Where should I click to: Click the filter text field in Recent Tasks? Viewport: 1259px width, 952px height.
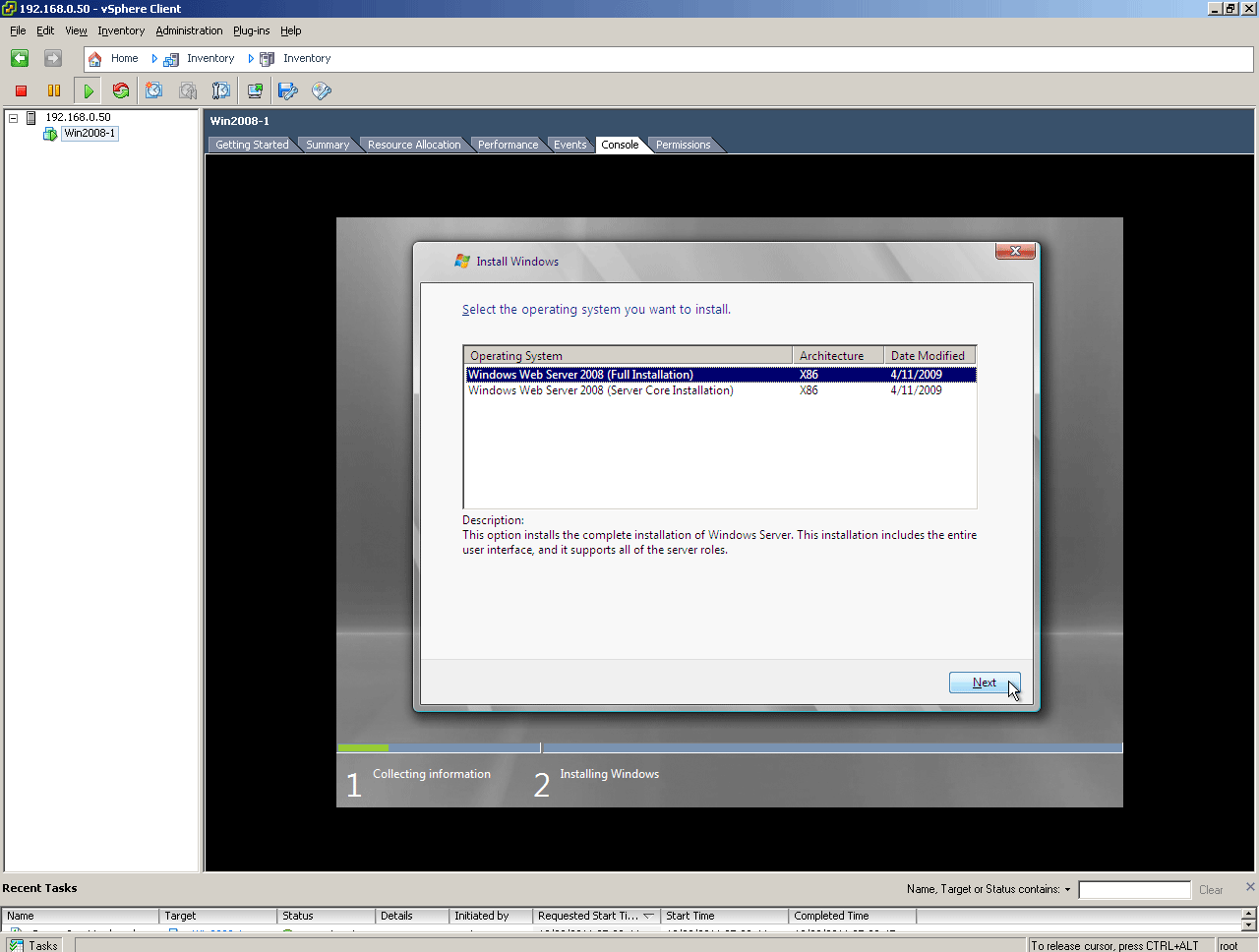(x=1134, y=890)
